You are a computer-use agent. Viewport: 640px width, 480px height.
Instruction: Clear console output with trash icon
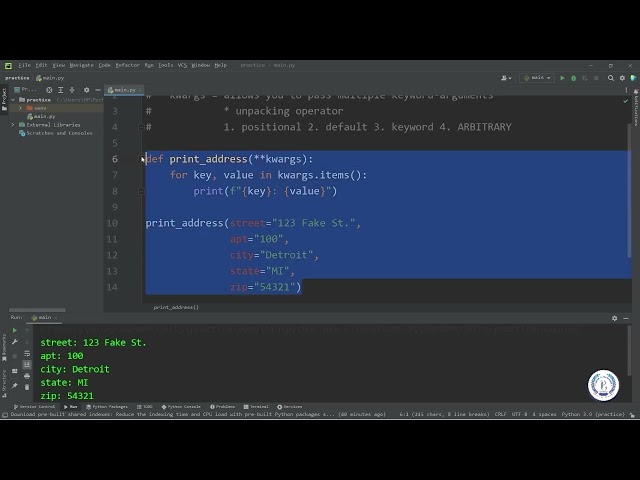click(27, 387)
